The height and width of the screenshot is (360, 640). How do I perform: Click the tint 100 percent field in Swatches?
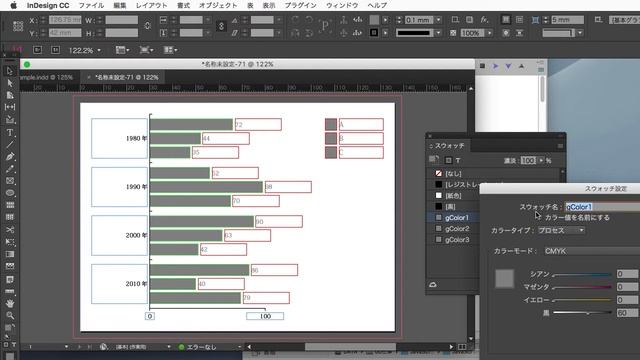[x=528, y=160]
